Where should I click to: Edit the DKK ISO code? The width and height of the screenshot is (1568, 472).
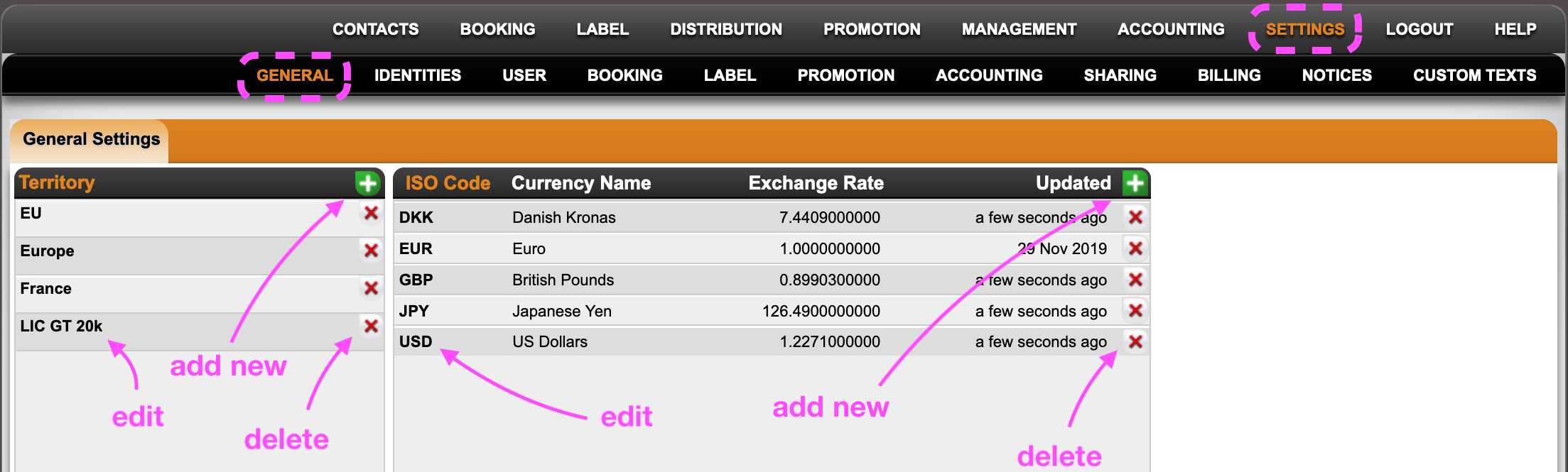416,217
